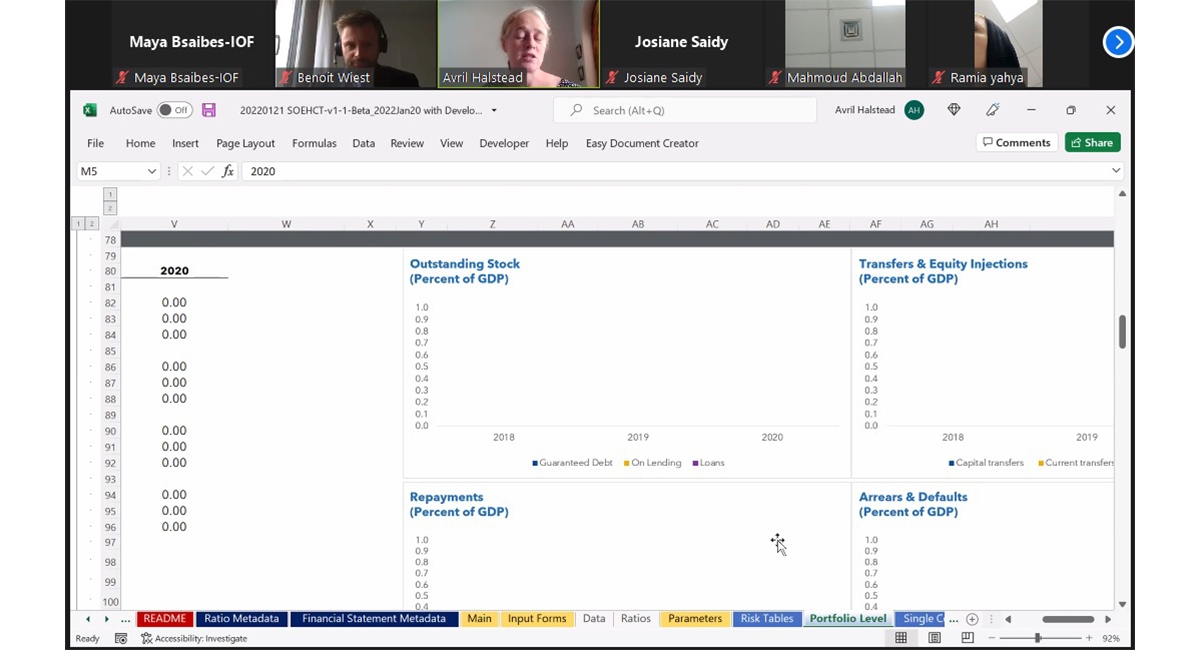Open Avril Halstead account avatar

click(x=914, y=110)
